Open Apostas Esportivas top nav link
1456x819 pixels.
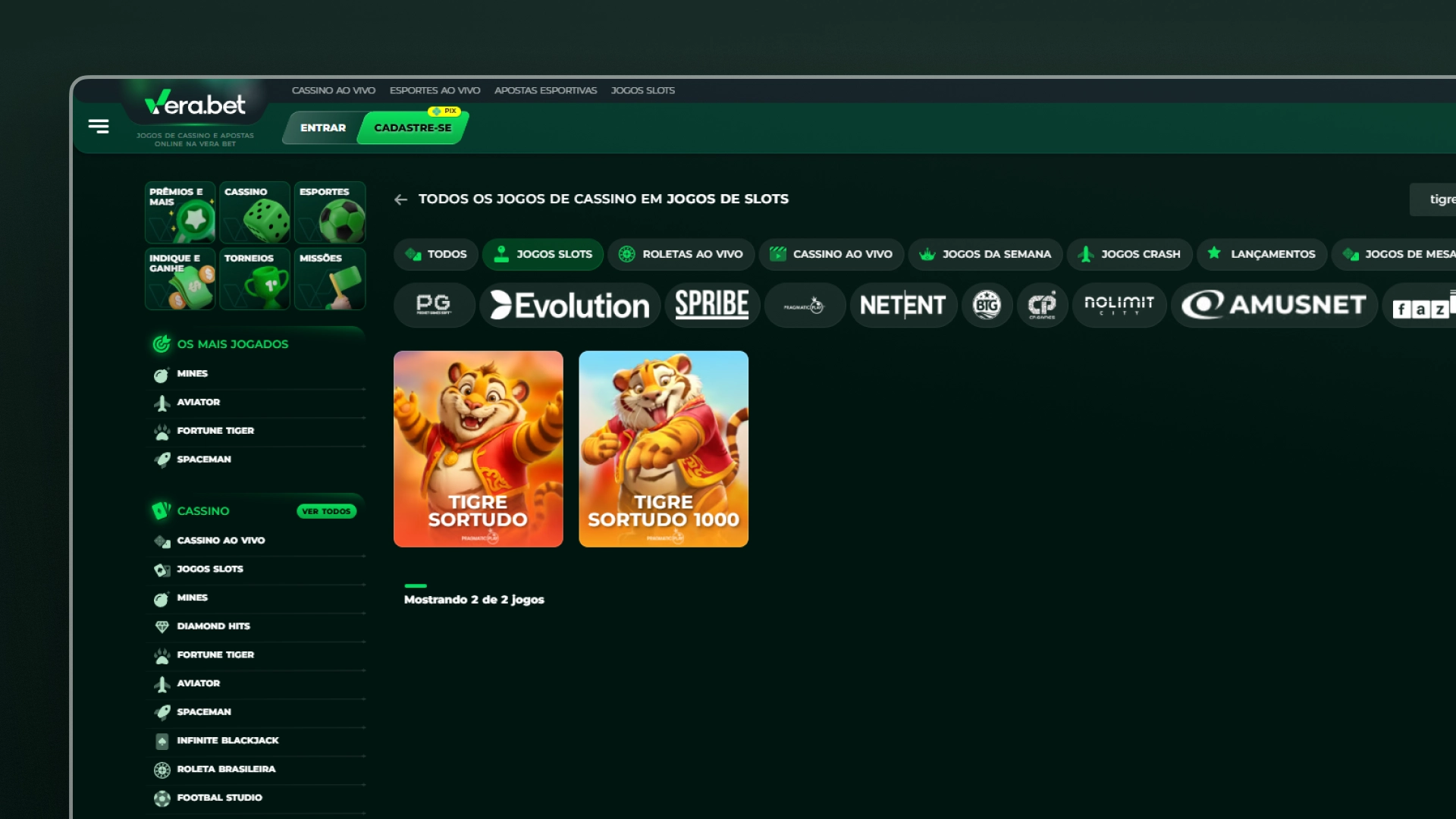546,90
